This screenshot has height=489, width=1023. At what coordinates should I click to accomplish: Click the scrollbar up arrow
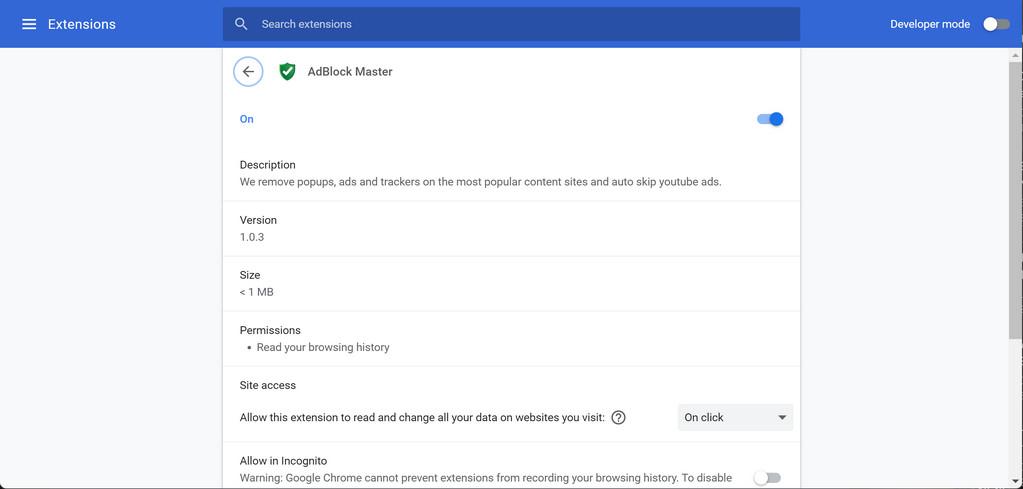(1016, 55)
